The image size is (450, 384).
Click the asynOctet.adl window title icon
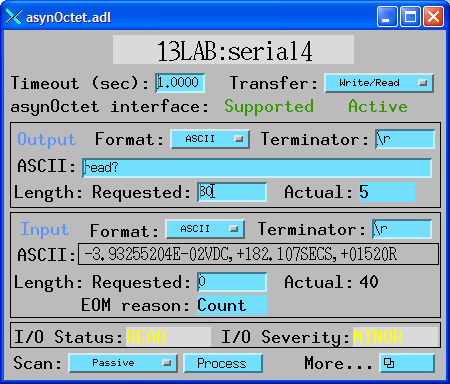click(14, 17)
